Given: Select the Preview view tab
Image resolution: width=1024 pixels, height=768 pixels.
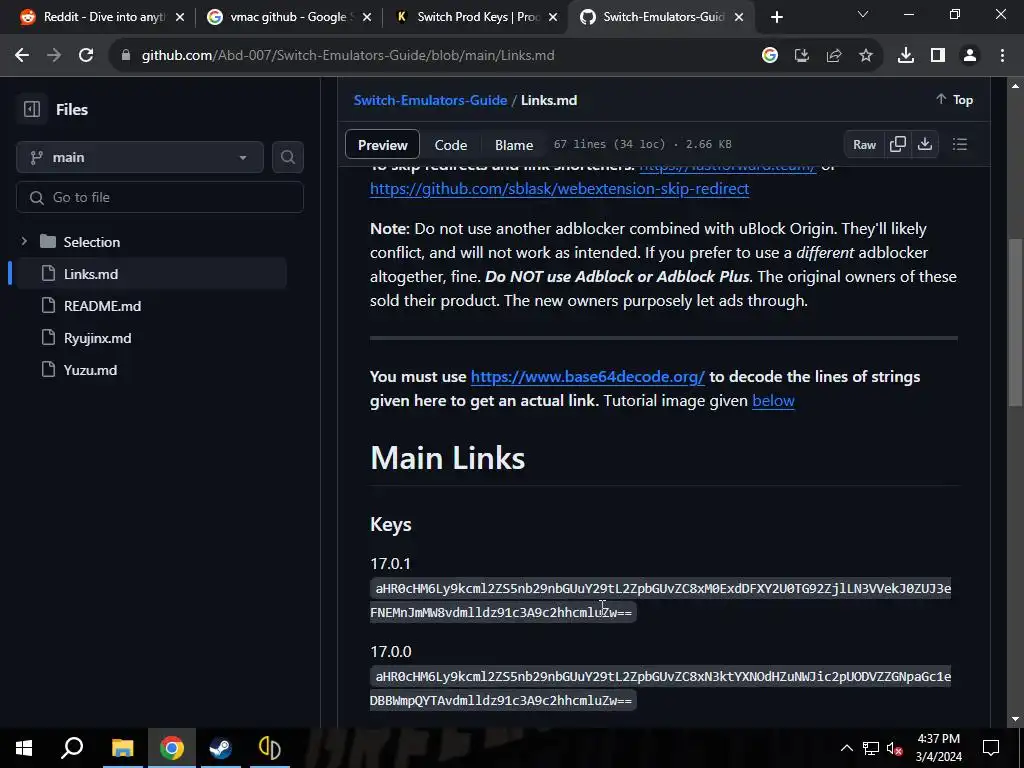Looking at the screenshot, I should [383, 145].
